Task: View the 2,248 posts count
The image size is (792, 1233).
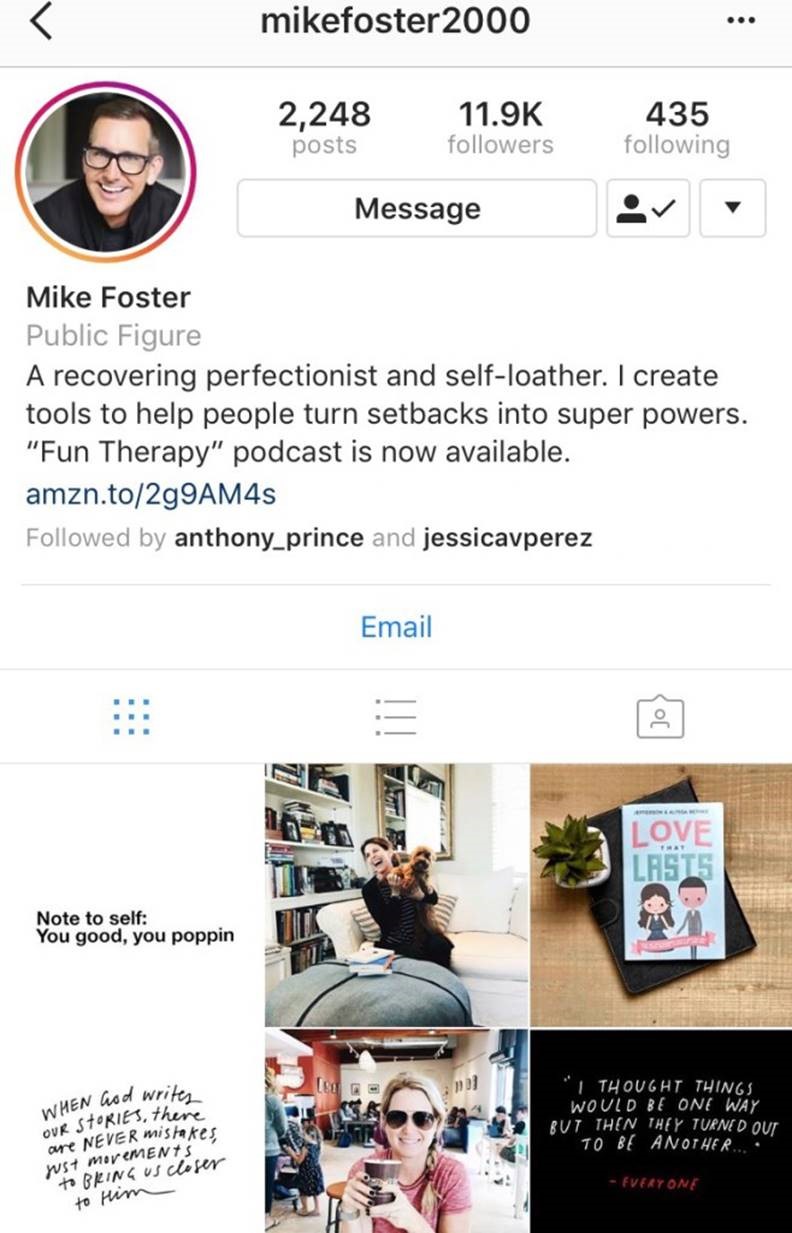Action: (x=324, y=128)
